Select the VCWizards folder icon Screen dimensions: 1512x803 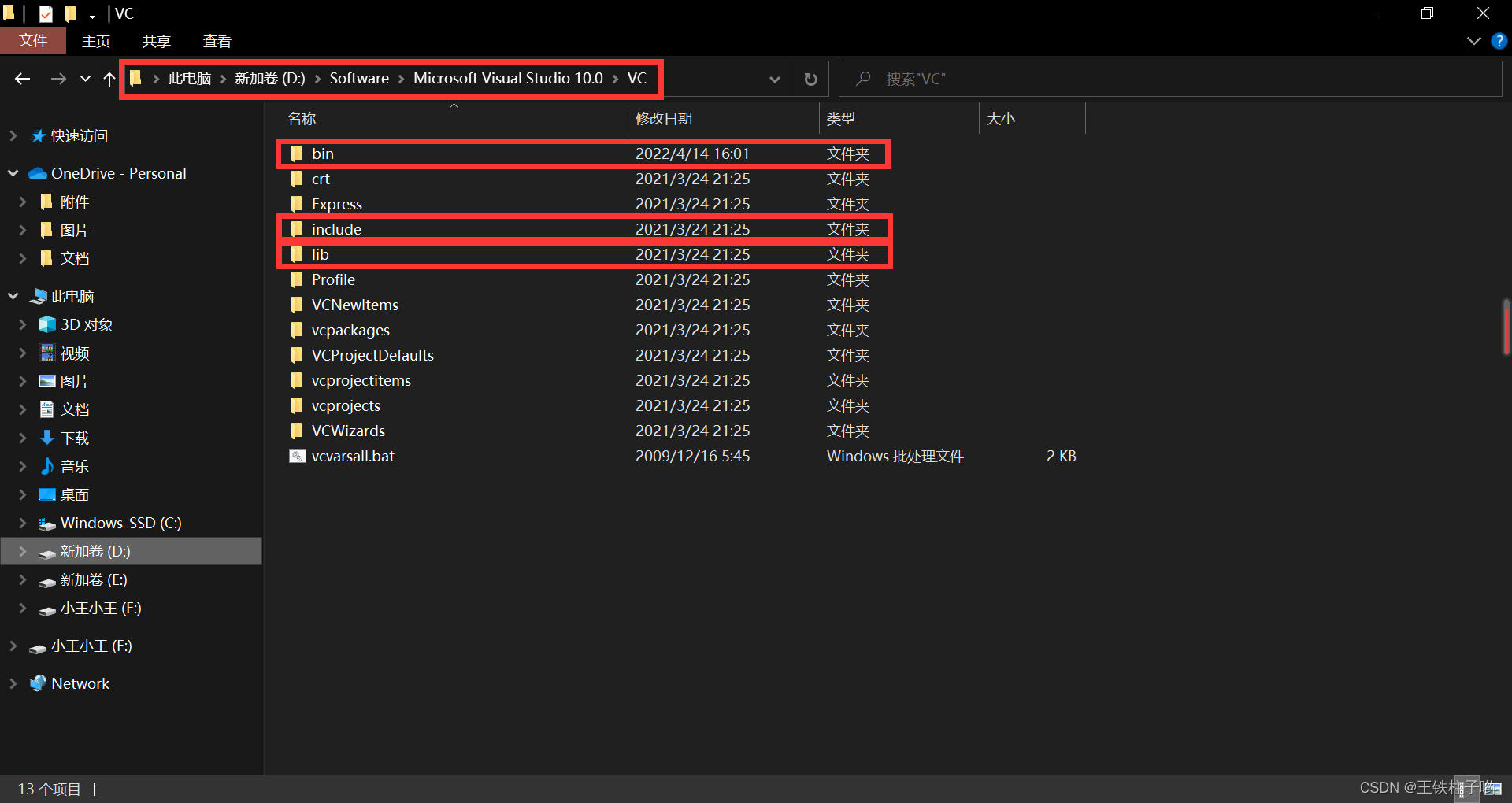297,431
